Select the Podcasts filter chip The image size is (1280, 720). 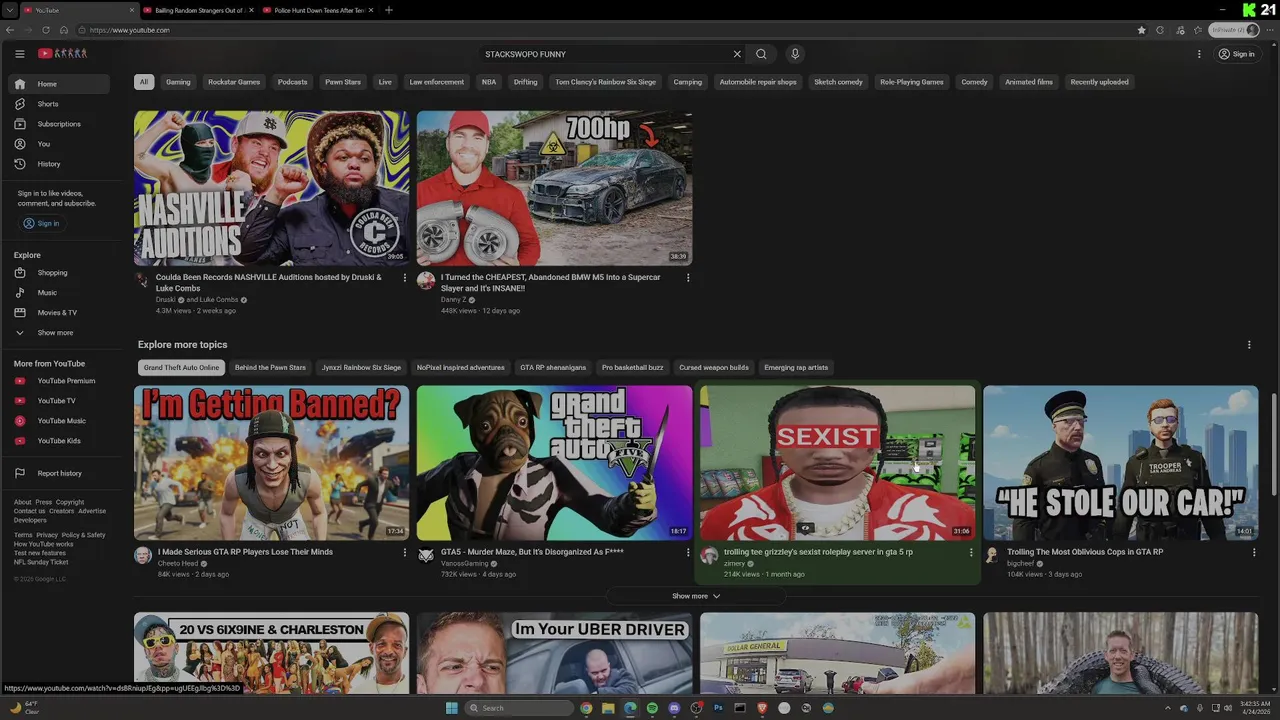tap(292, 82)
